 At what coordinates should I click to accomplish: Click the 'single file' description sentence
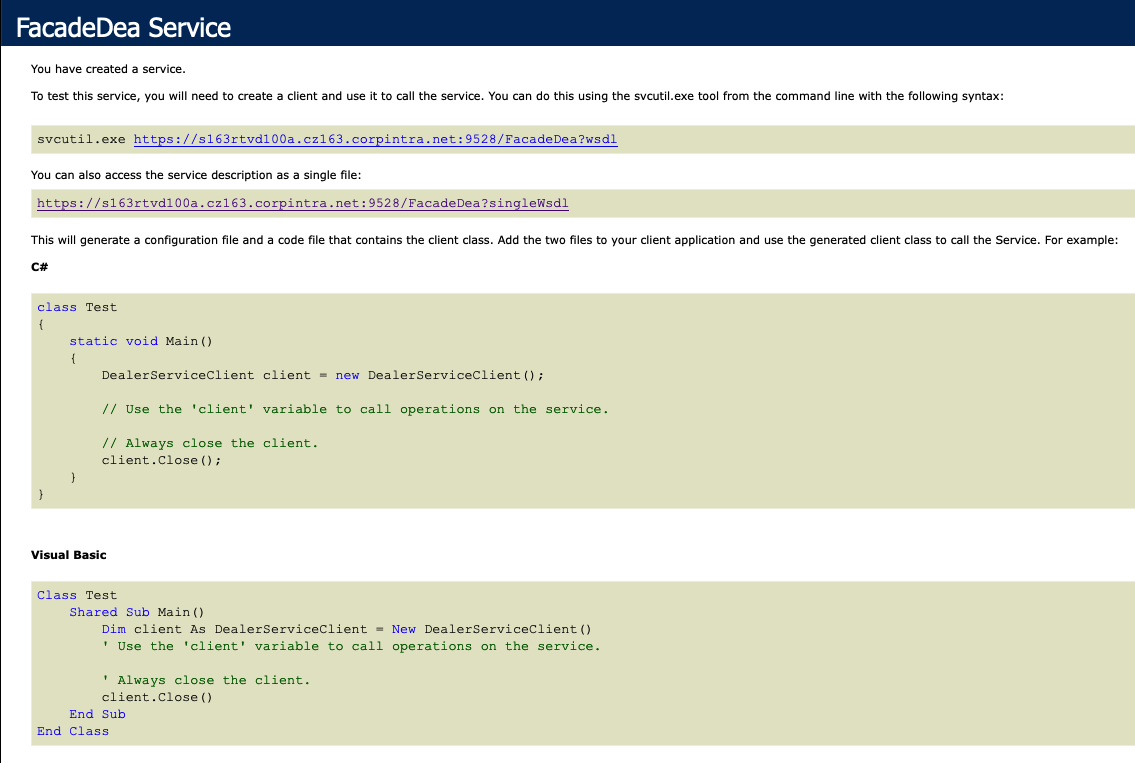click(195, 175)
